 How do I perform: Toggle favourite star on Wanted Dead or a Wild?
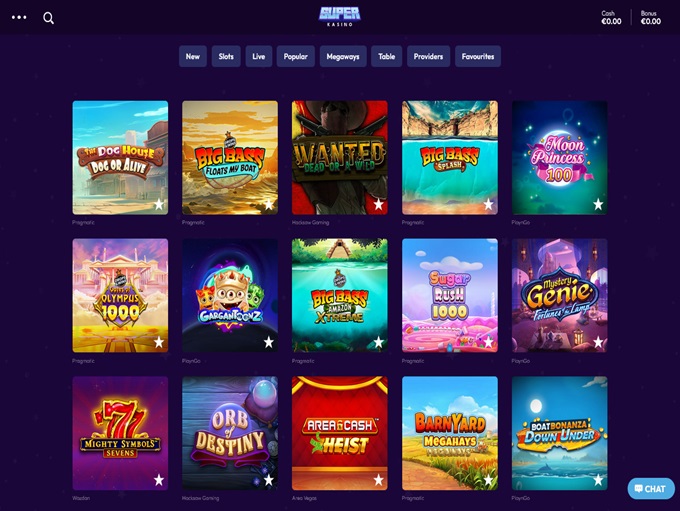pos(379,204)
